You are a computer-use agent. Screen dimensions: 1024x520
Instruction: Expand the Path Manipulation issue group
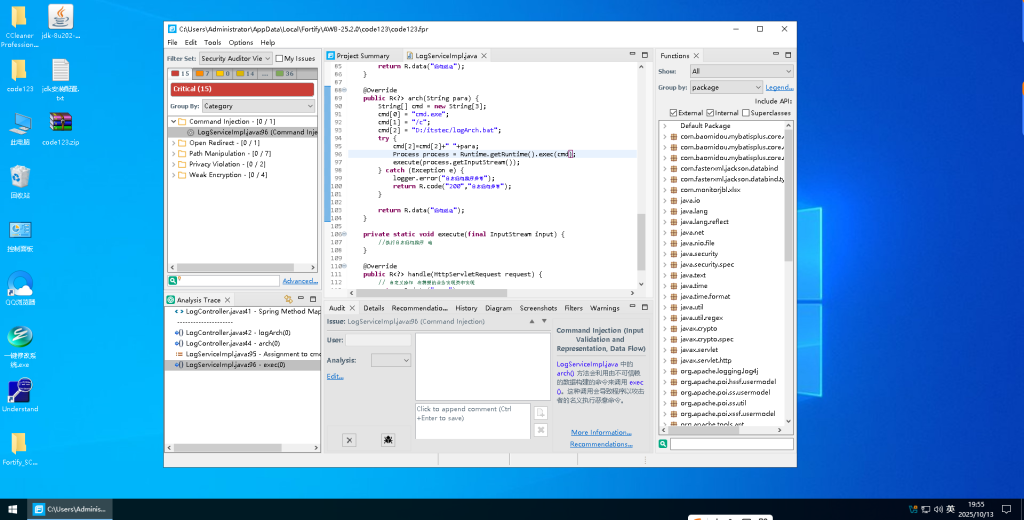173,153
